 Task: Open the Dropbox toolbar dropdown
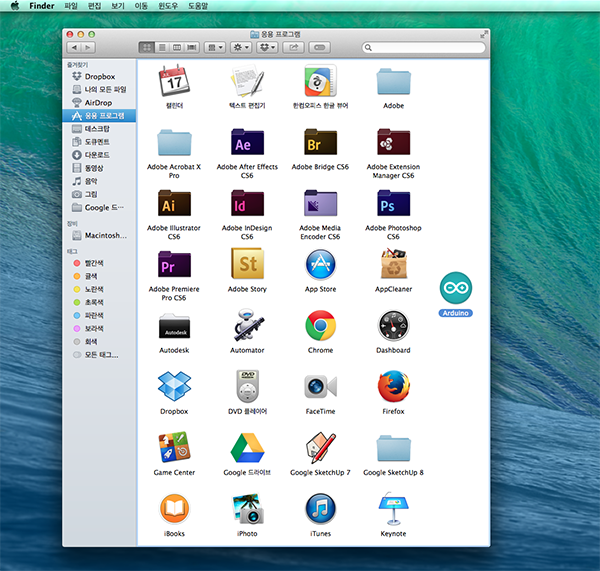267,47
